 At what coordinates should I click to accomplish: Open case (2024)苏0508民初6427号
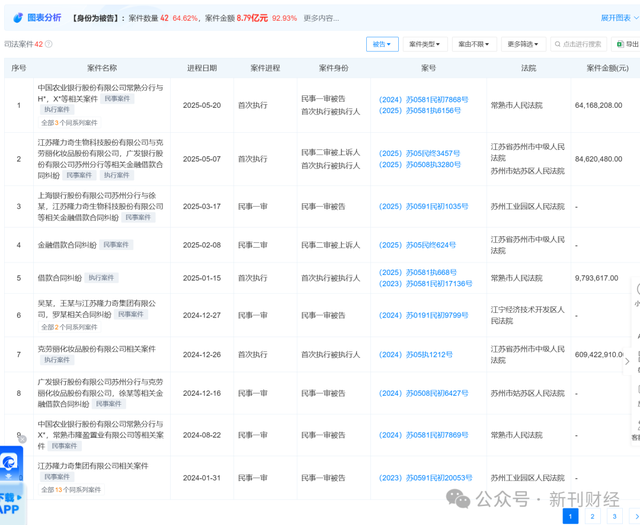(x=423, y=393)
